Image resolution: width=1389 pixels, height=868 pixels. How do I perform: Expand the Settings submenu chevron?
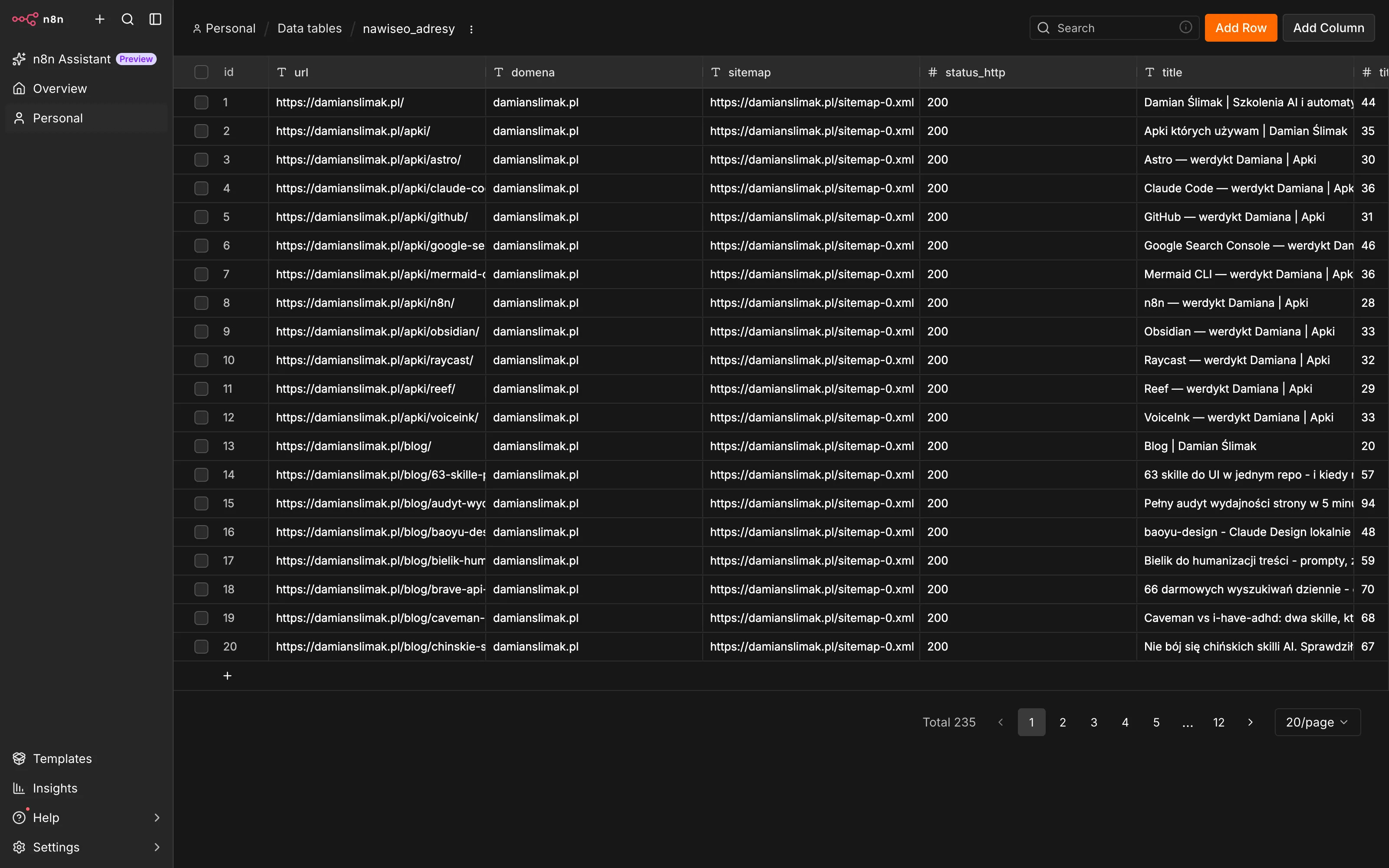157,847
